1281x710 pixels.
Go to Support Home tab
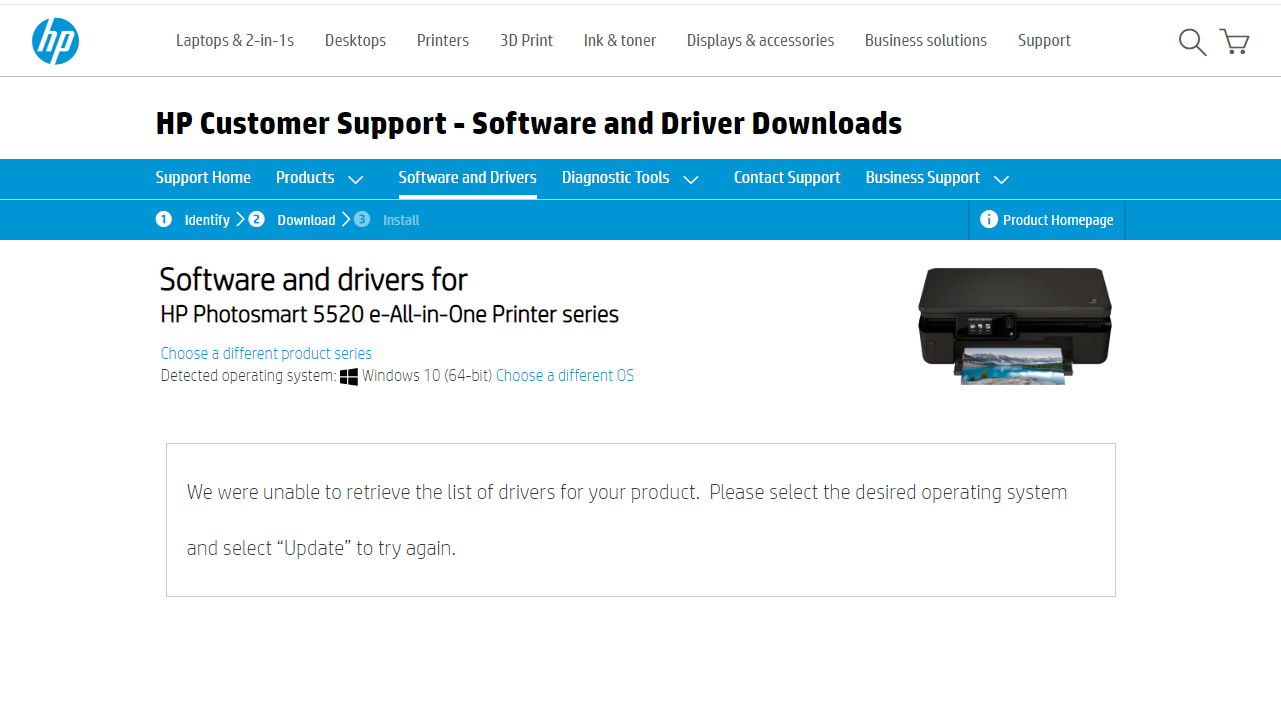(x=203, y=177)
